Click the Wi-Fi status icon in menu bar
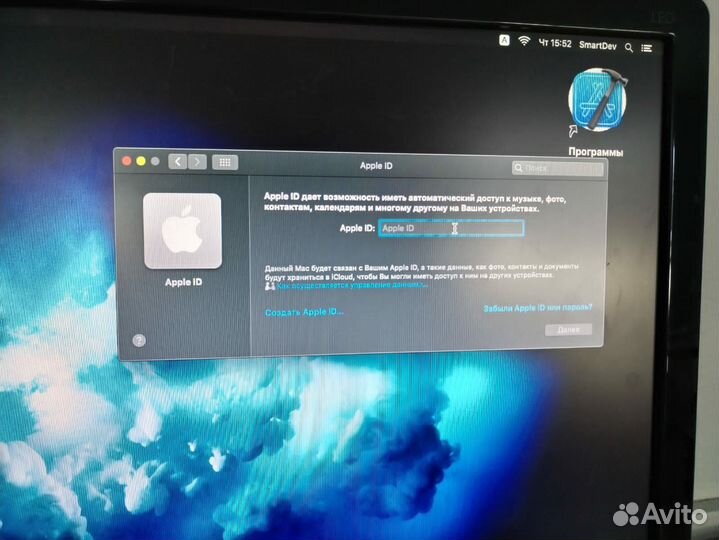Screen dimensions: 719x540 point(524,41)
